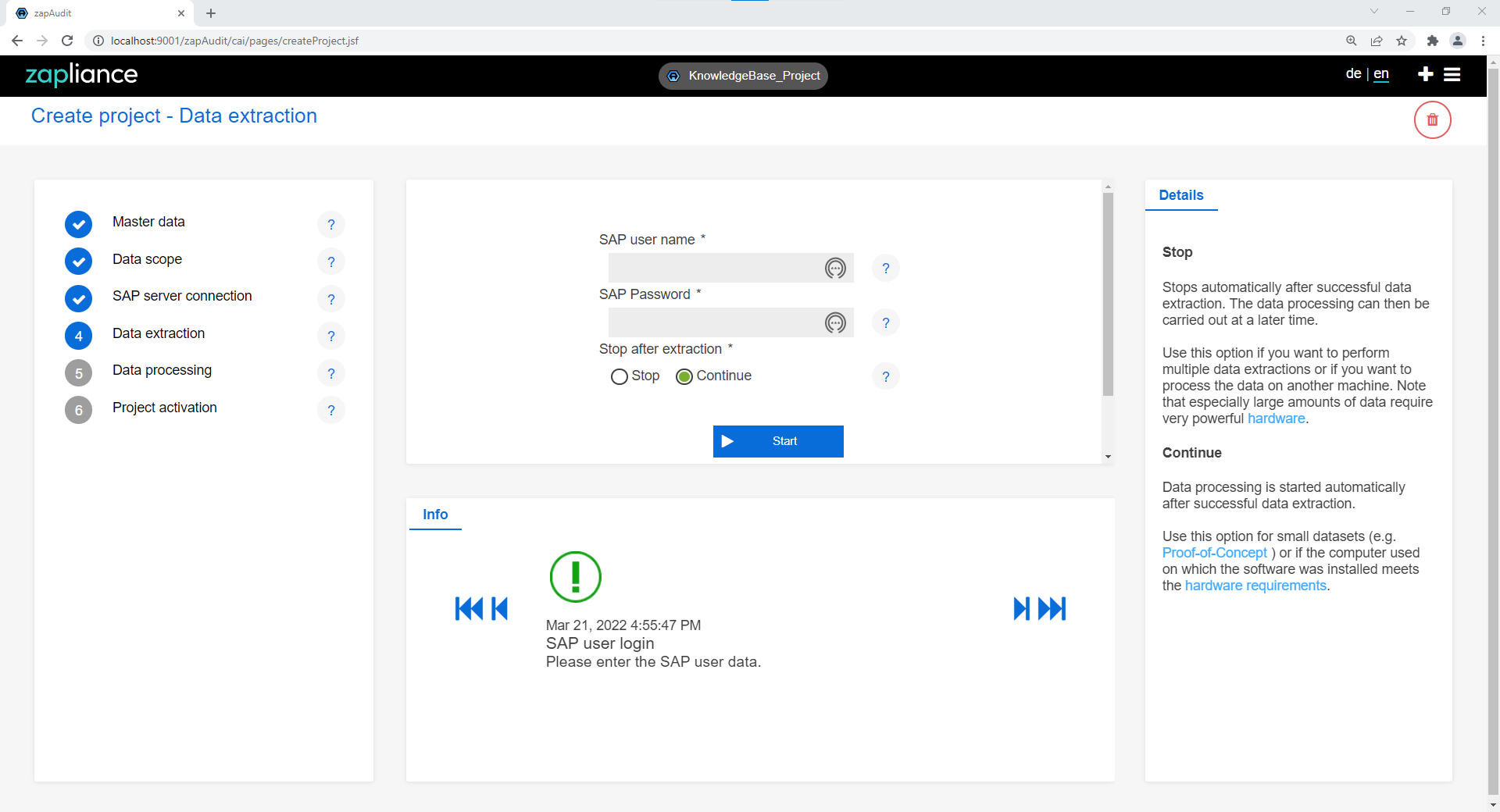The width and height of the screenshot is (1500, 812).
Task: Reload the browser page
Action: pyautogui.click(x=67, y=41)
